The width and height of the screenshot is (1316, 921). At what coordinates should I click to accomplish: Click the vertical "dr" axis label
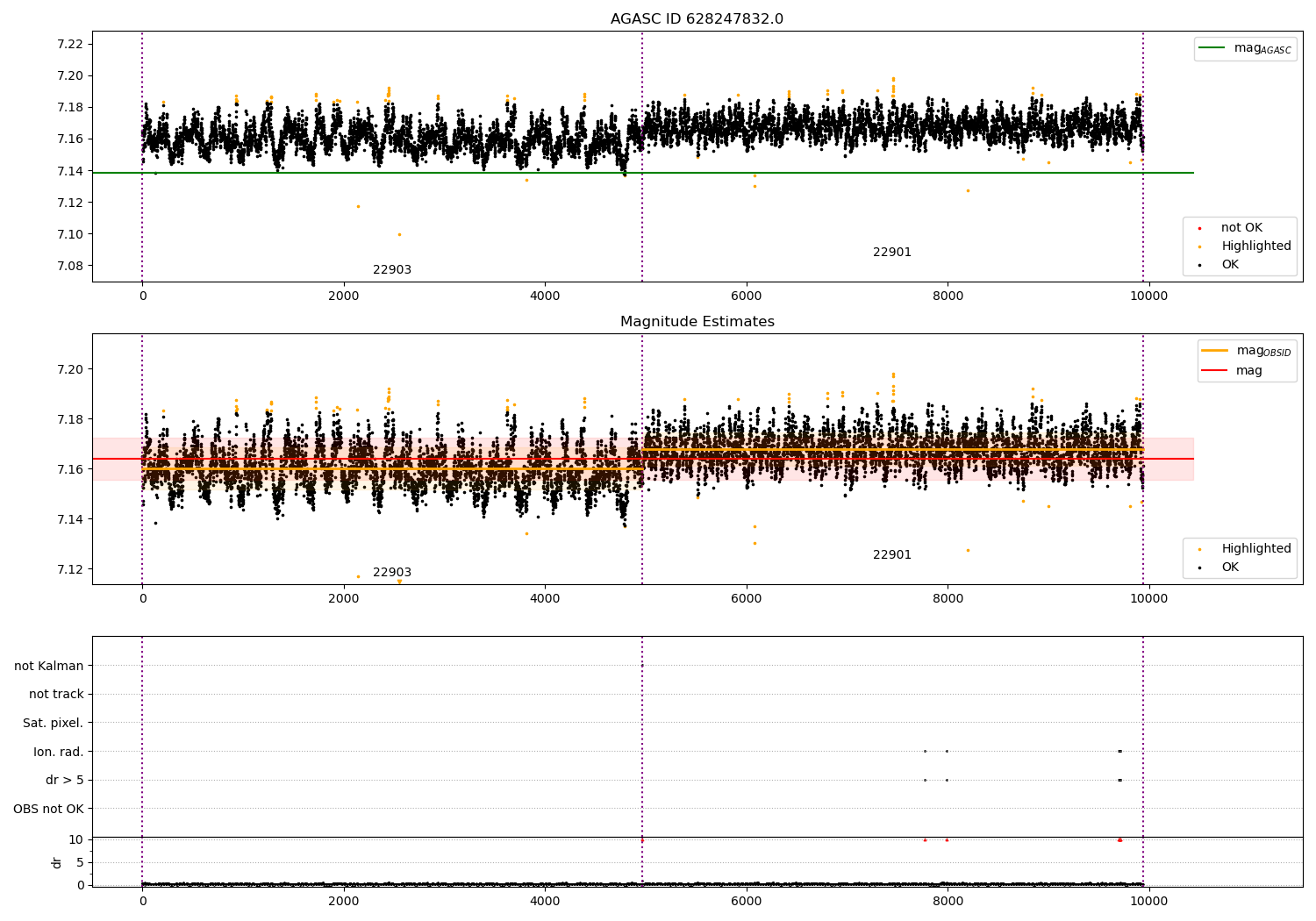coord(57,863)
